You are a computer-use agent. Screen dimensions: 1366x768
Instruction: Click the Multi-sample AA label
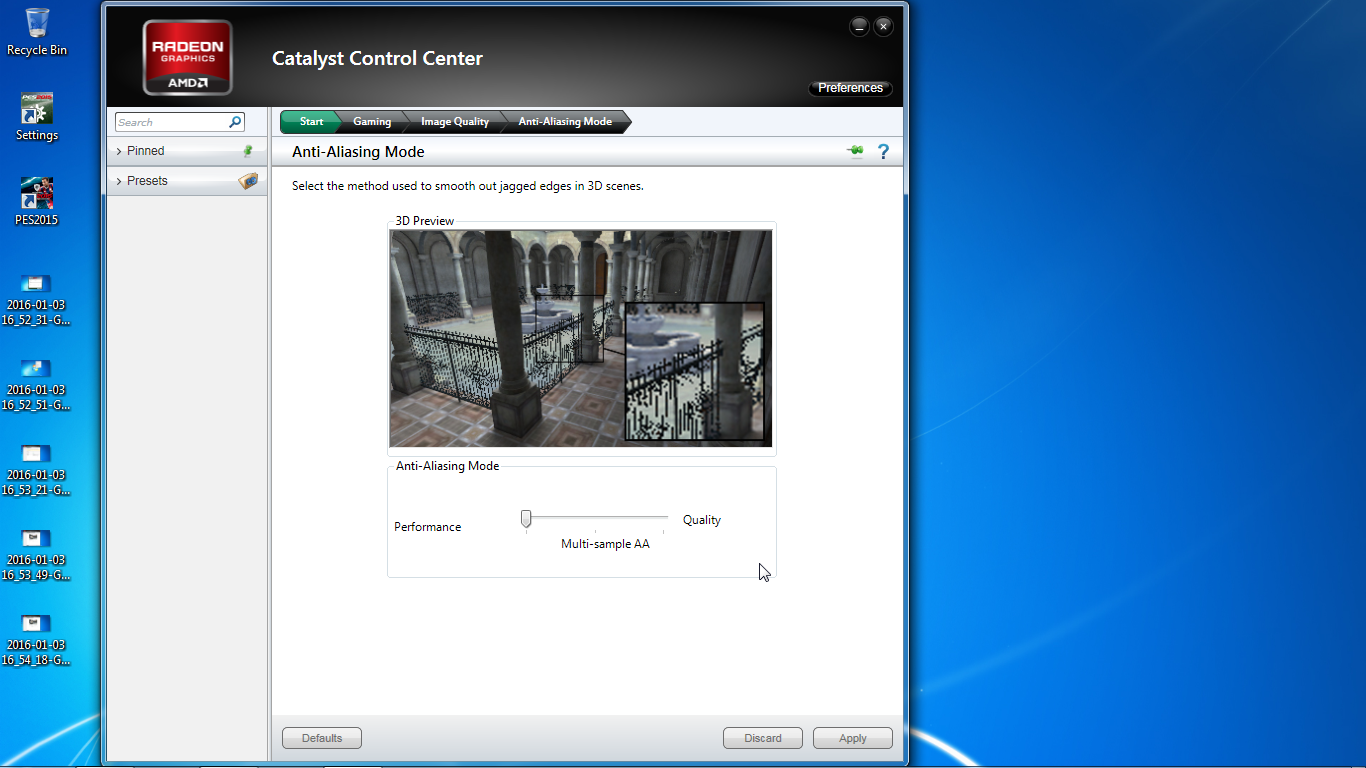point(605,544)
